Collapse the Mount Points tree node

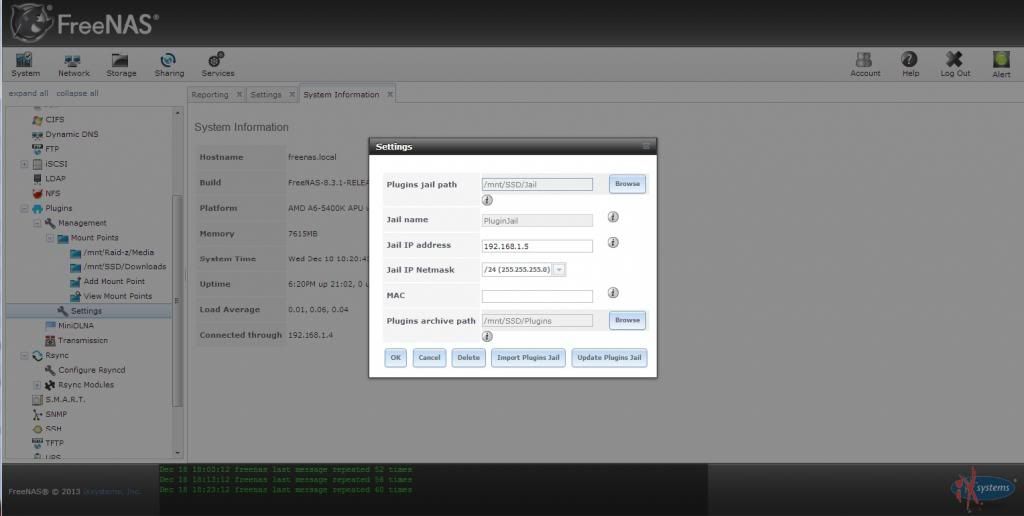click(x=50, y=238)
